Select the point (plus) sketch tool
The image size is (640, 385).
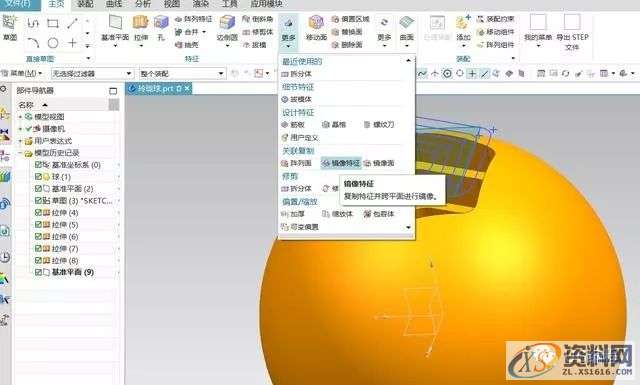pyautogui.click(x=72, y=42)
